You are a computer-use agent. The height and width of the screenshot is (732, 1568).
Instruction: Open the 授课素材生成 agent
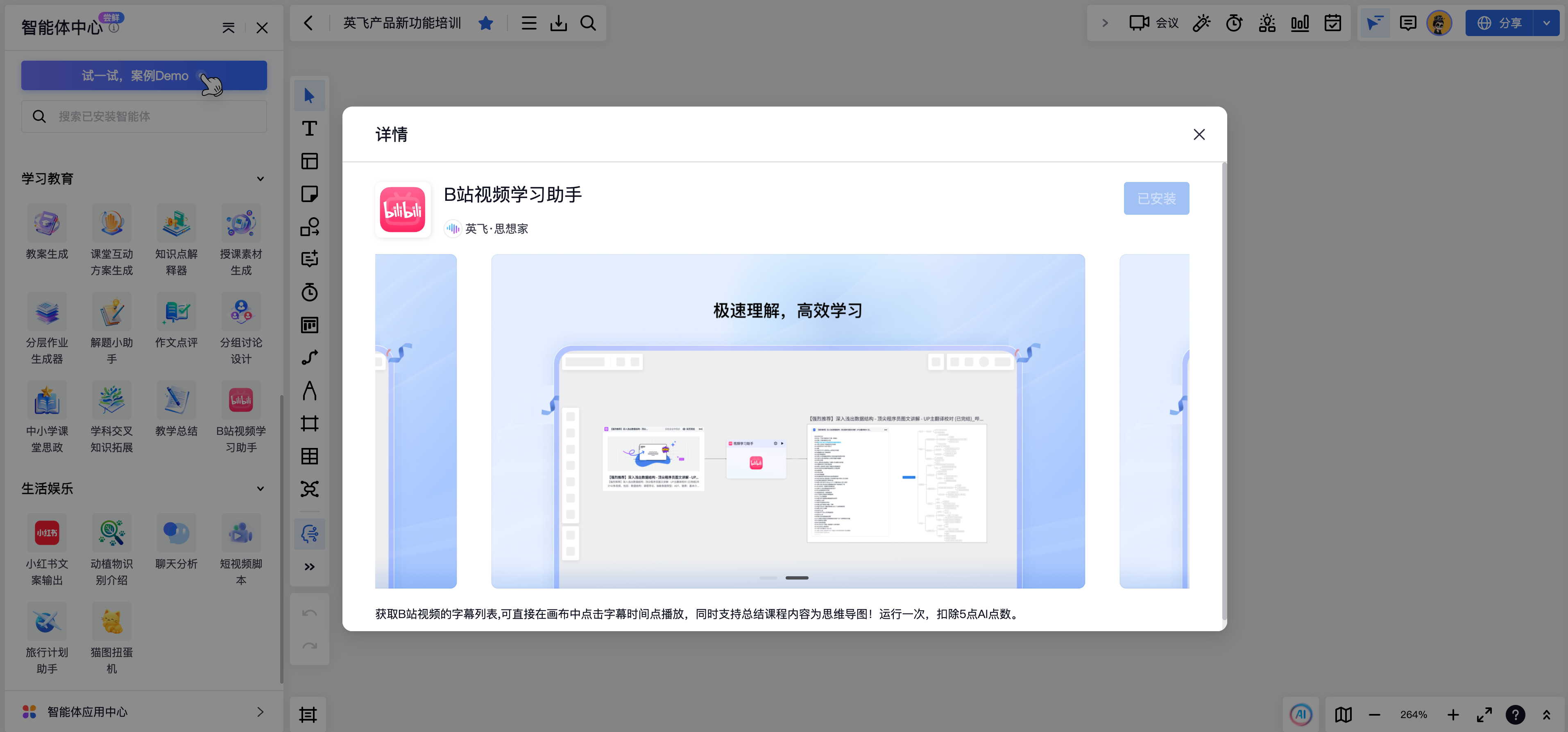[241, 240]
